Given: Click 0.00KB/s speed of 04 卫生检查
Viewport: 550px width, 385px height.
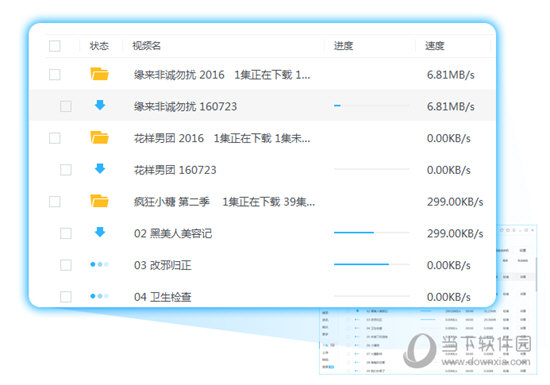Looking at the screenshot, I should [x=449, y=297].
